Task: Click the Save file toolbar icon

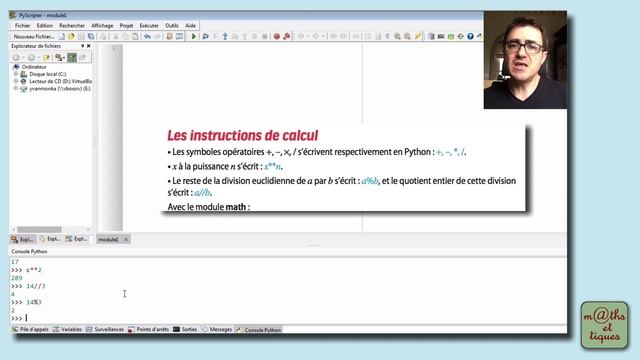Action: (81, 36)
